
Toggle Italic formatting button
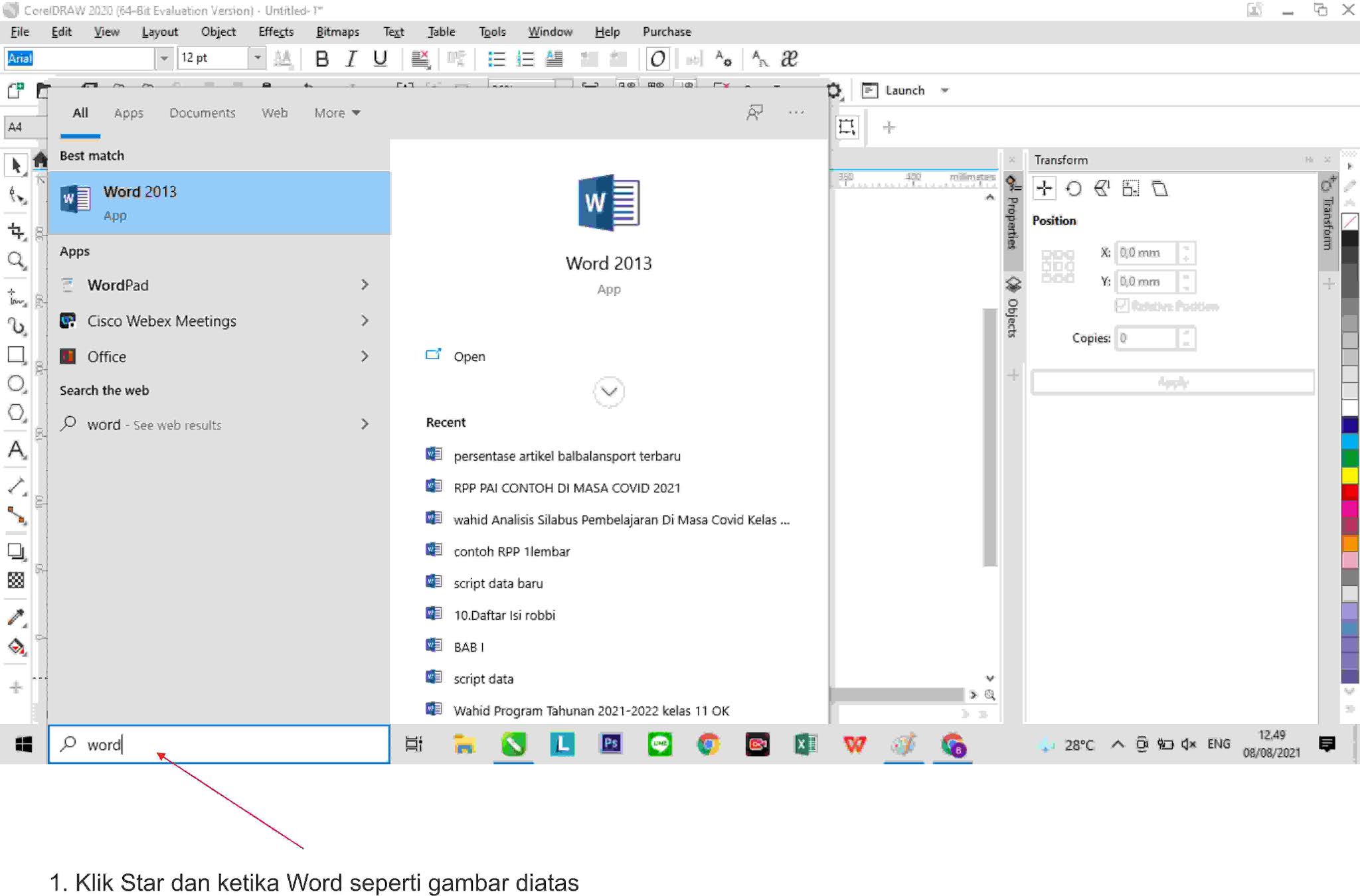pos(351,59)
